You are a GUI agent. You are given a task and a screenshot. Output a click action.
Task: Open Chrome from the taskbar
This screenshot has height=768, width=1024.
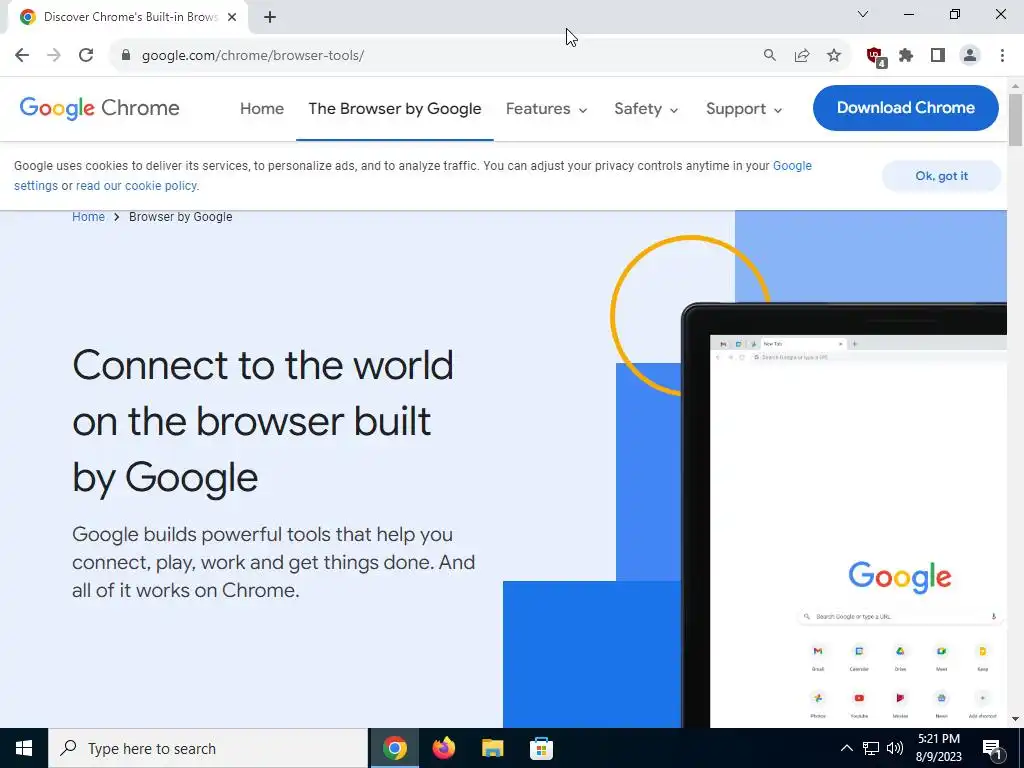(394, 748)
